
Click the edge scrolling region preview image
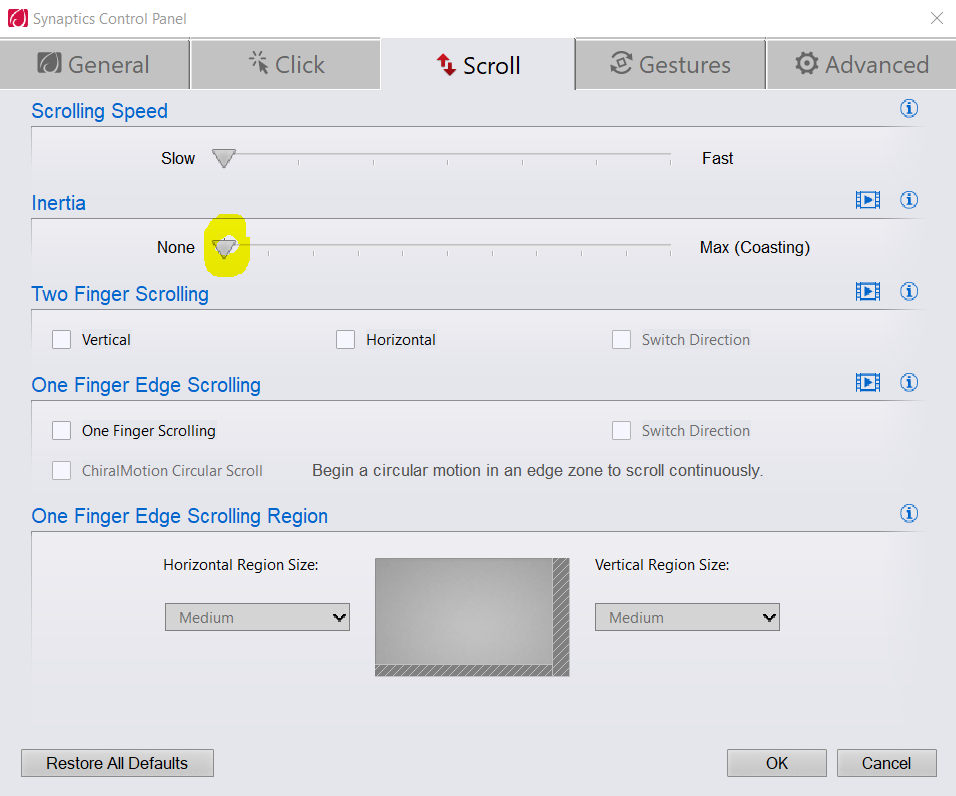(472, 617)
